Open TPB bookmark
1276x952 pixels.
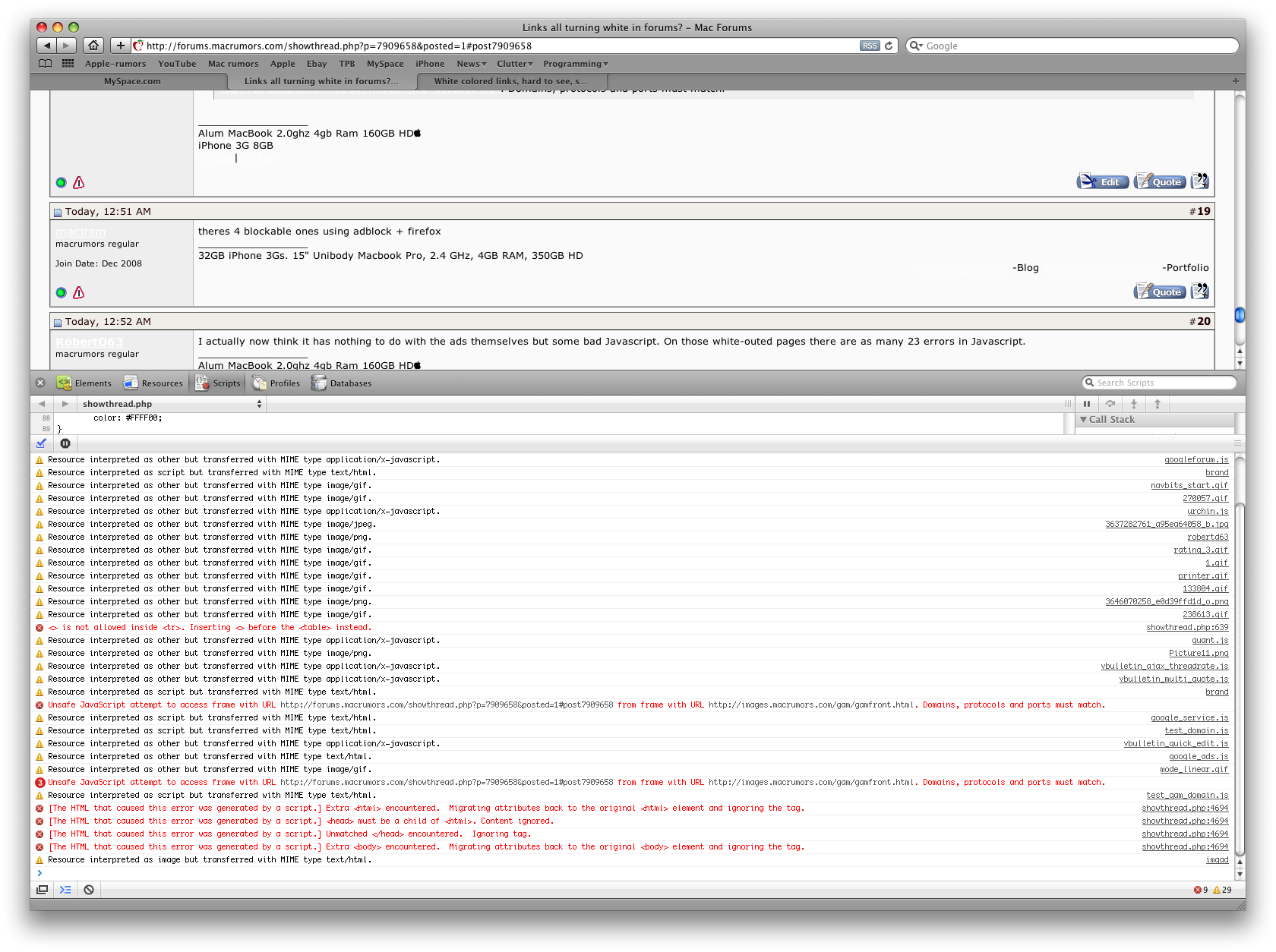point(347,64)
